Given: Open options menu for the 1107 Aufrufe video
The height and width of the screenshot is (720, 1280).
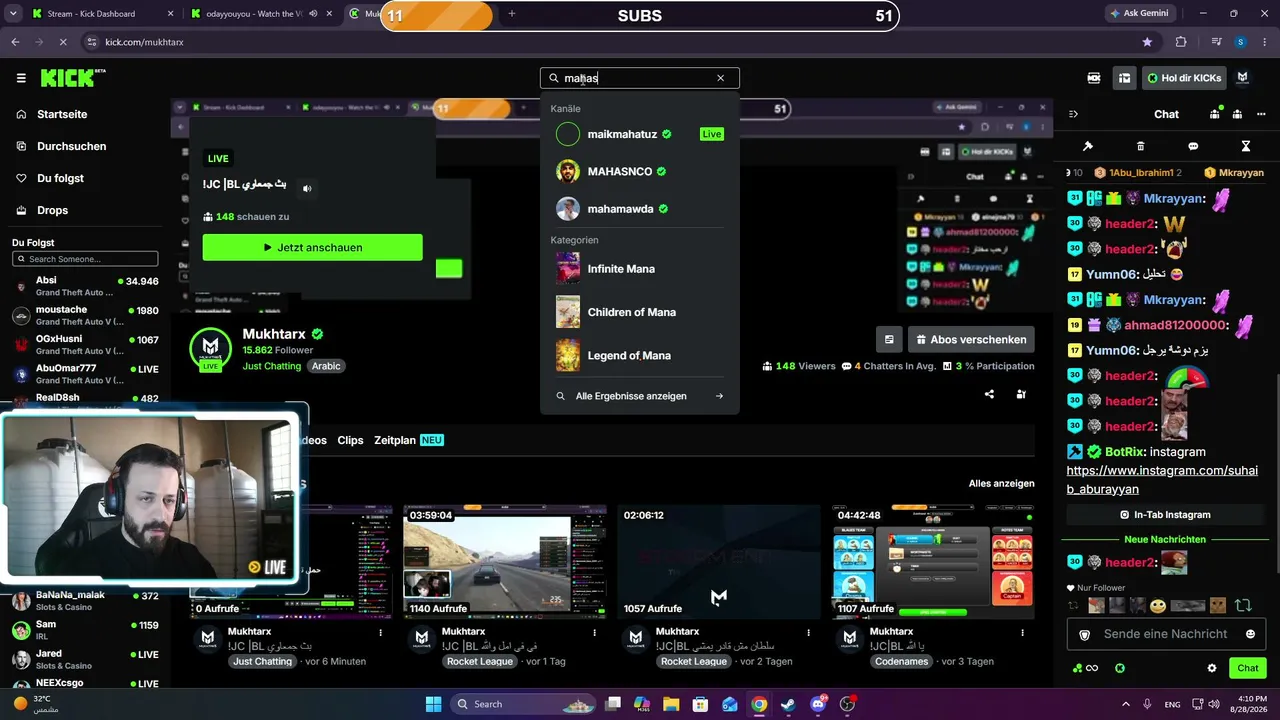Looking at the screenshot, I should click(1022, 632).
